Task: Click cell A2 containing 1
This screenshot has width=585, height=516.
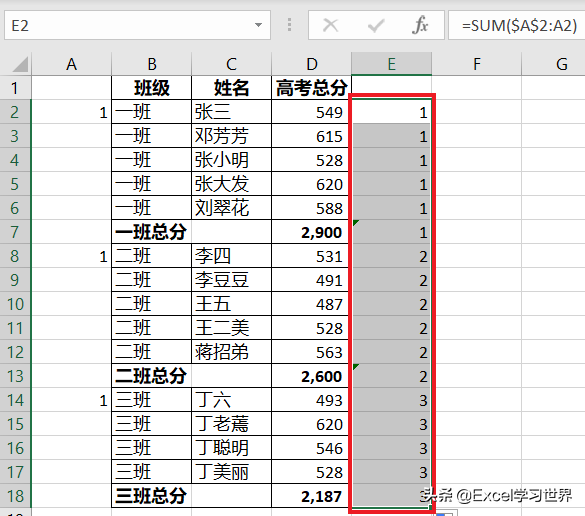Action: coord(71,112)
